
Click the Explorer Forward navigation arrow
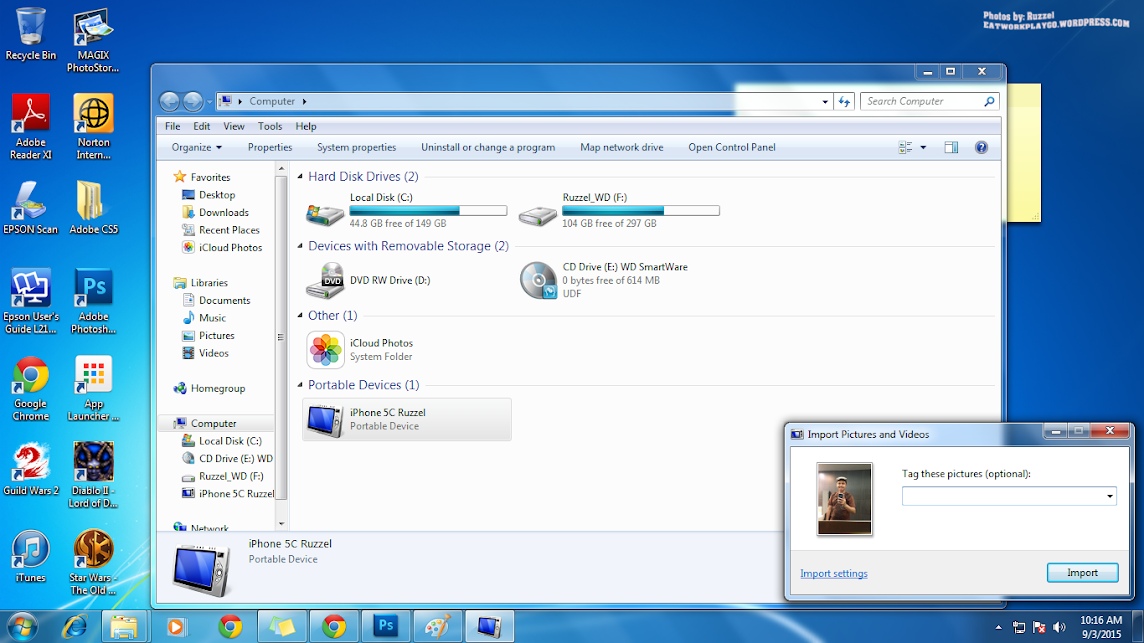click(193, 101)
